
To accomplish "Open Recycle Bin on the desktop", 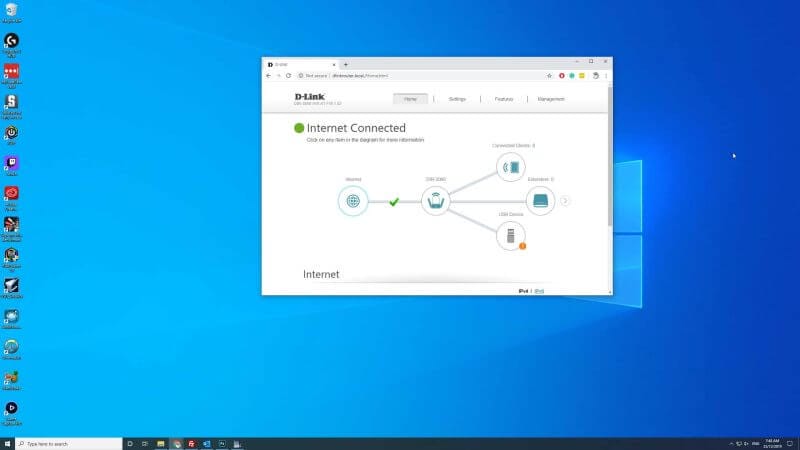I will coord(11,12).
